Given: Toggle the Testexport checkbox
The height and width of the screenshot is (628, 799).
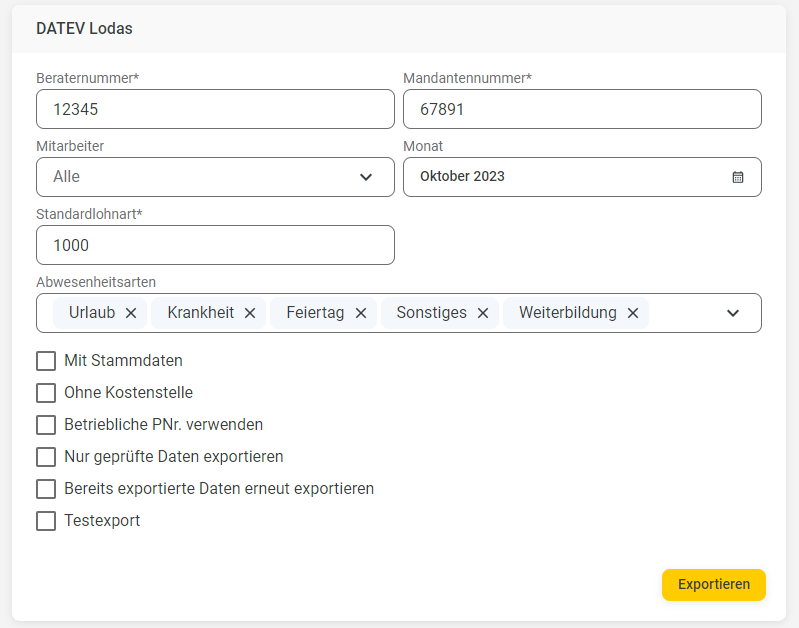Looking at the screenshot, I should click(46, 521).
